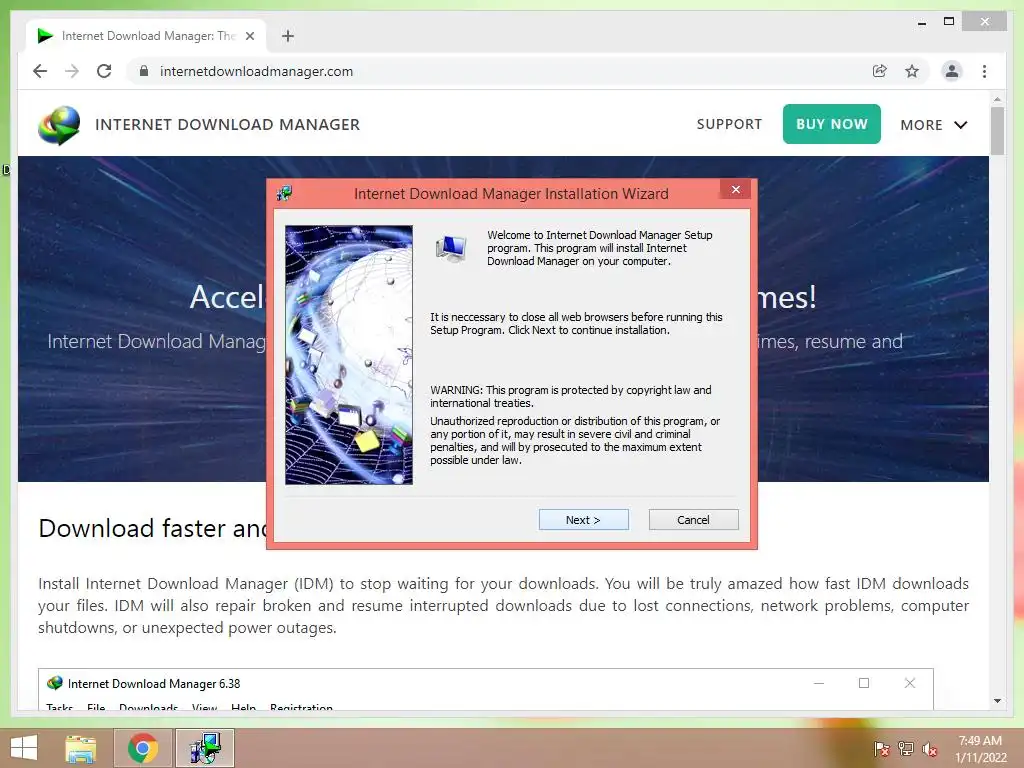The height and width of the screenshot is (768, 1024).
Task: Open the volume tray icon
Action: click(929, 749)
